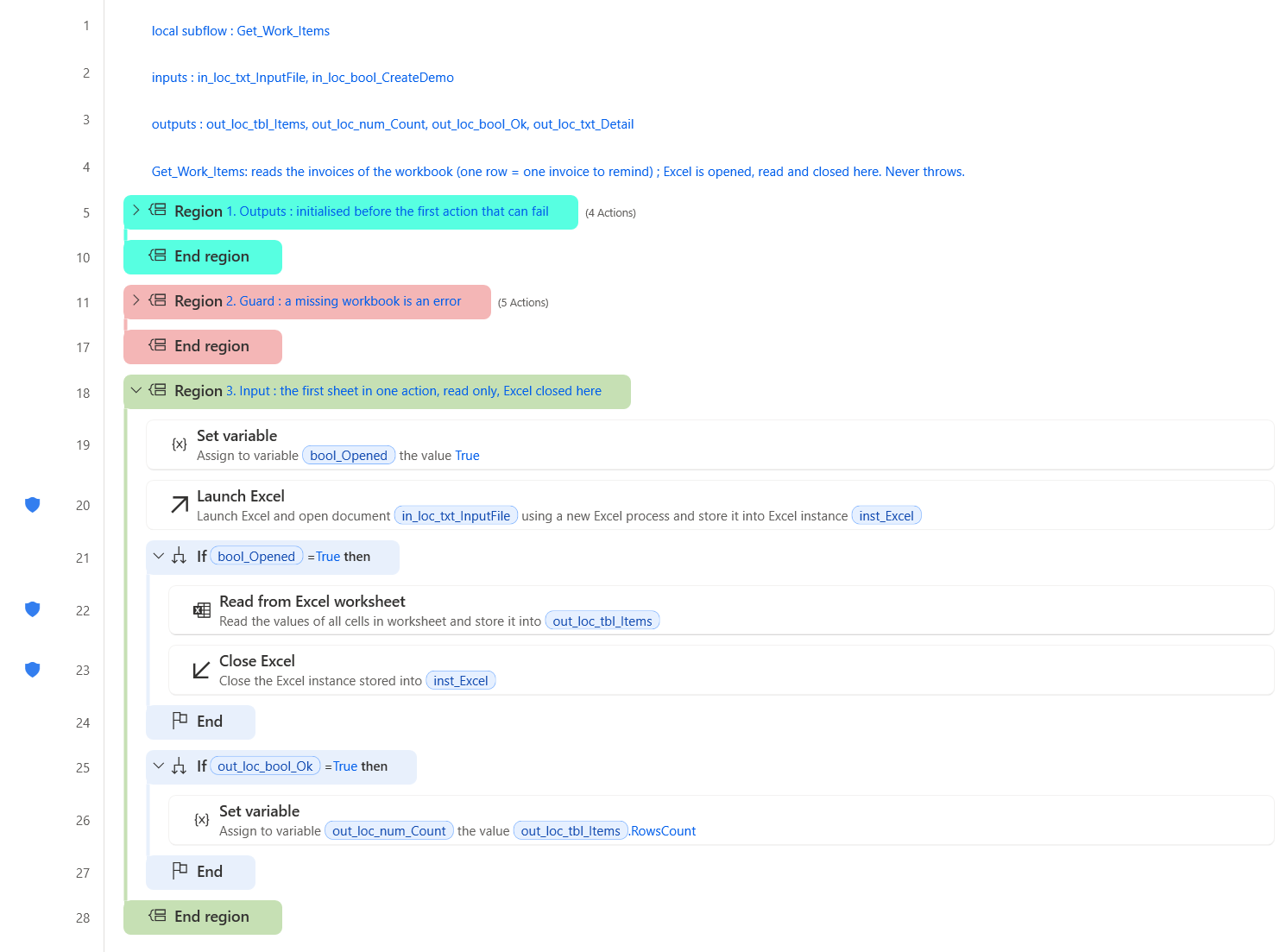Click the '.RowsCount' property text
The width and height of the screenshot is (1280, 952).
(x=662, y=831)
